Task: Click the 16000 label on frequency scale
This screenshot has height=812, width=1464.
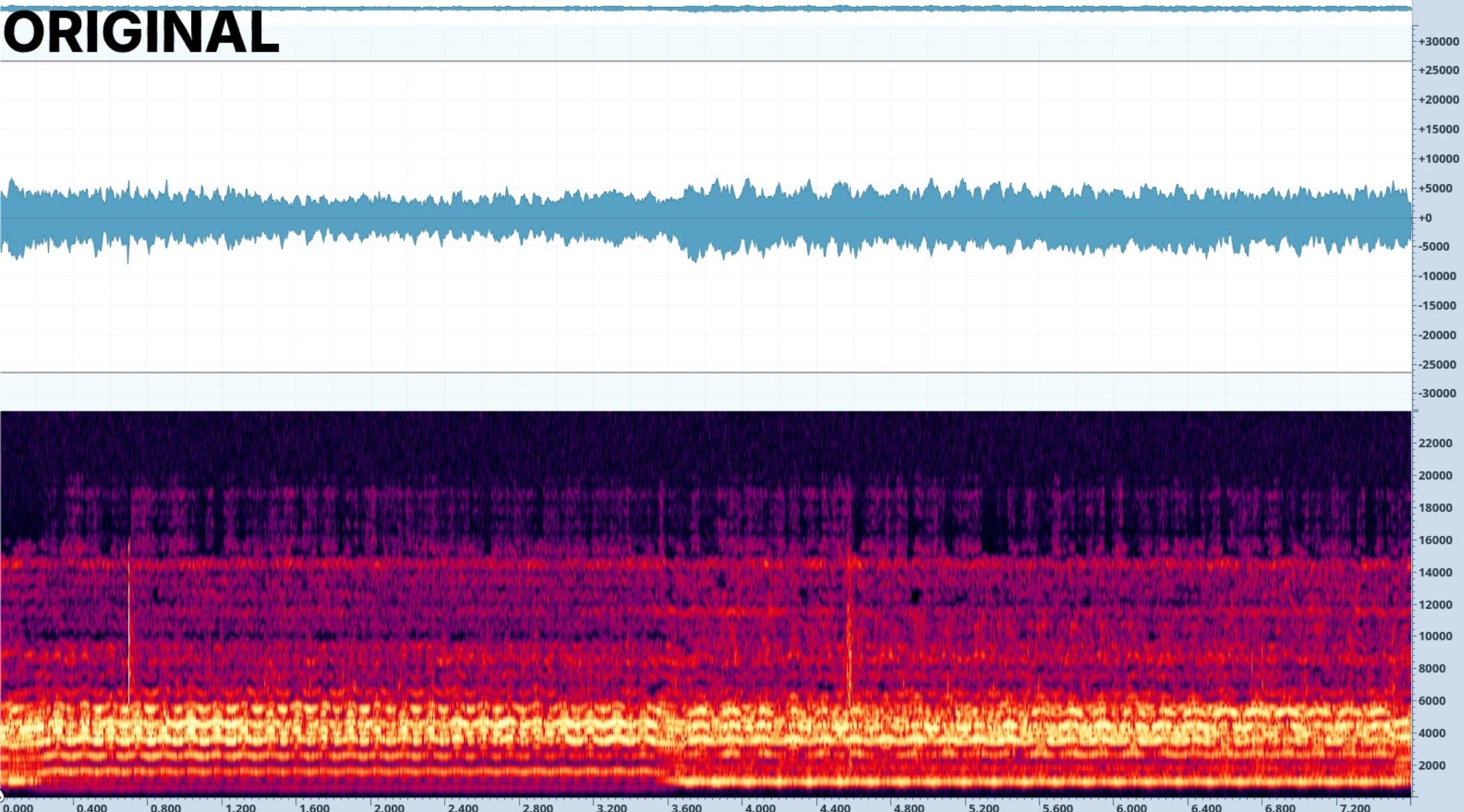Action: [x=1436, y=540]
